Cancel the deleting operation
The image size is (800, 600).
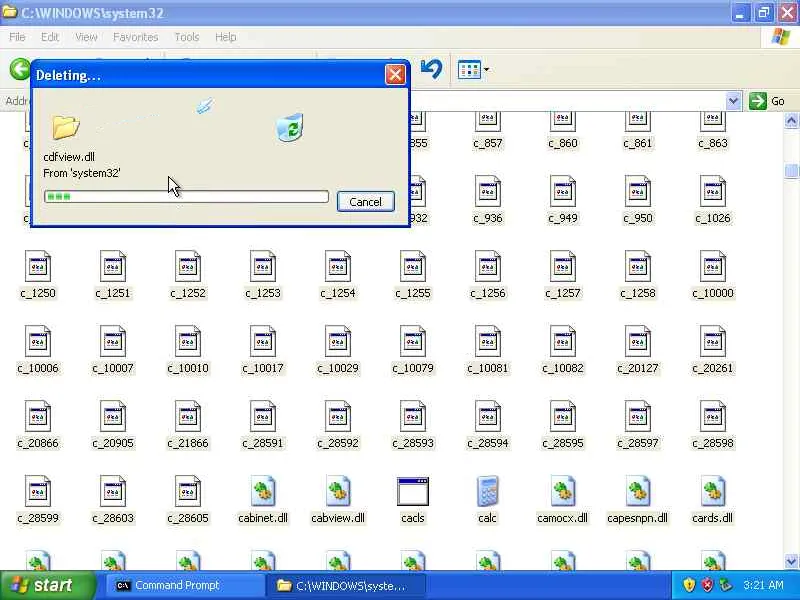point(365,202)
